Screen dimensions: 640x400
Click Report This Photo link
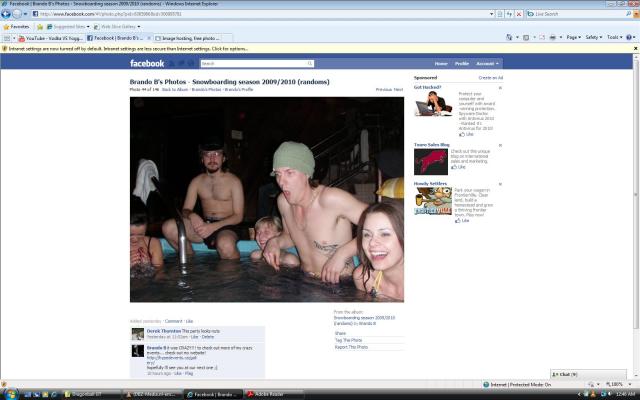click(x=351, y=347)
